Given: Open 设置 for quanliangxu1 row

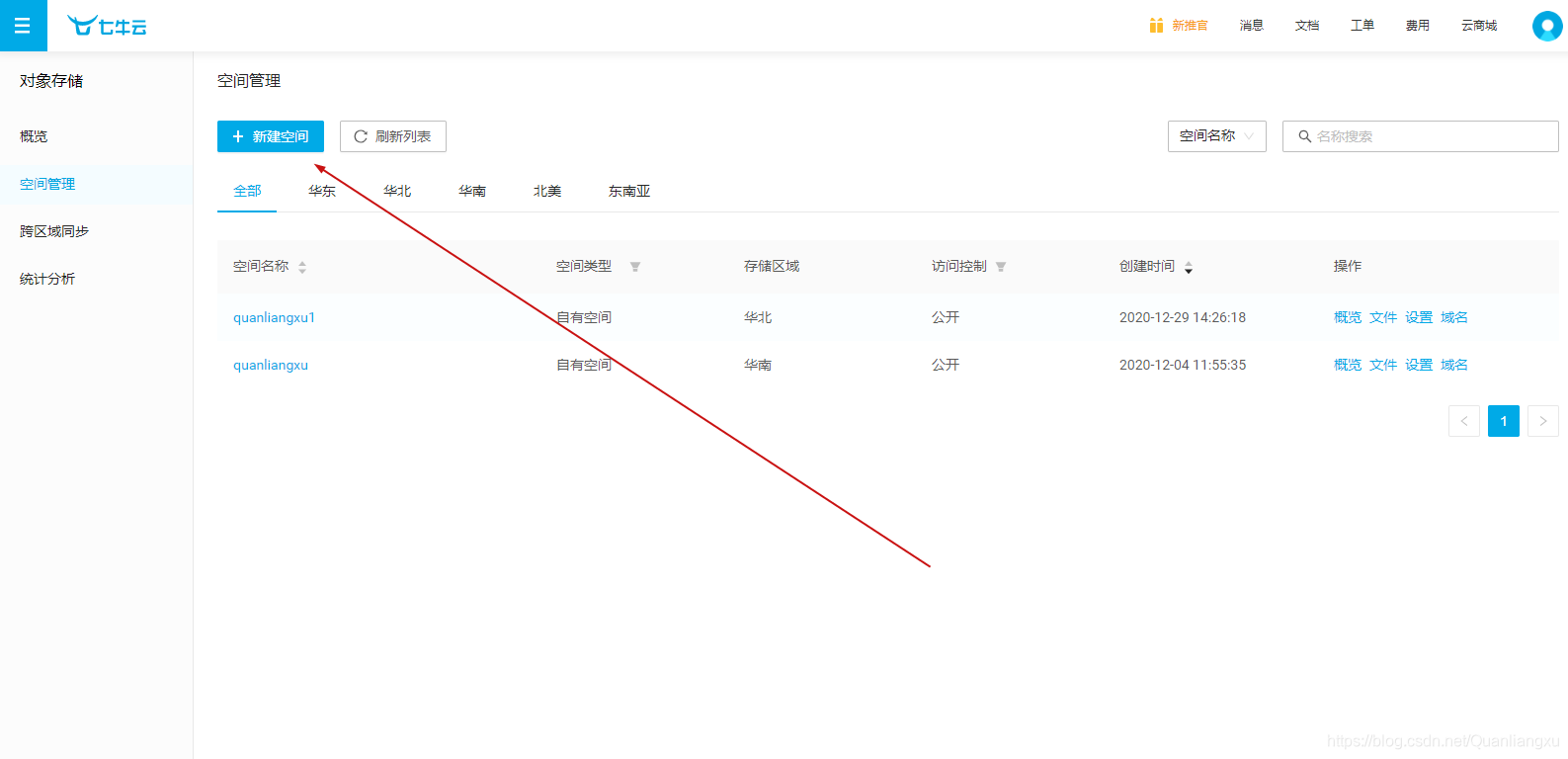Looking at the screenshot, I should tap(1419, 317).
